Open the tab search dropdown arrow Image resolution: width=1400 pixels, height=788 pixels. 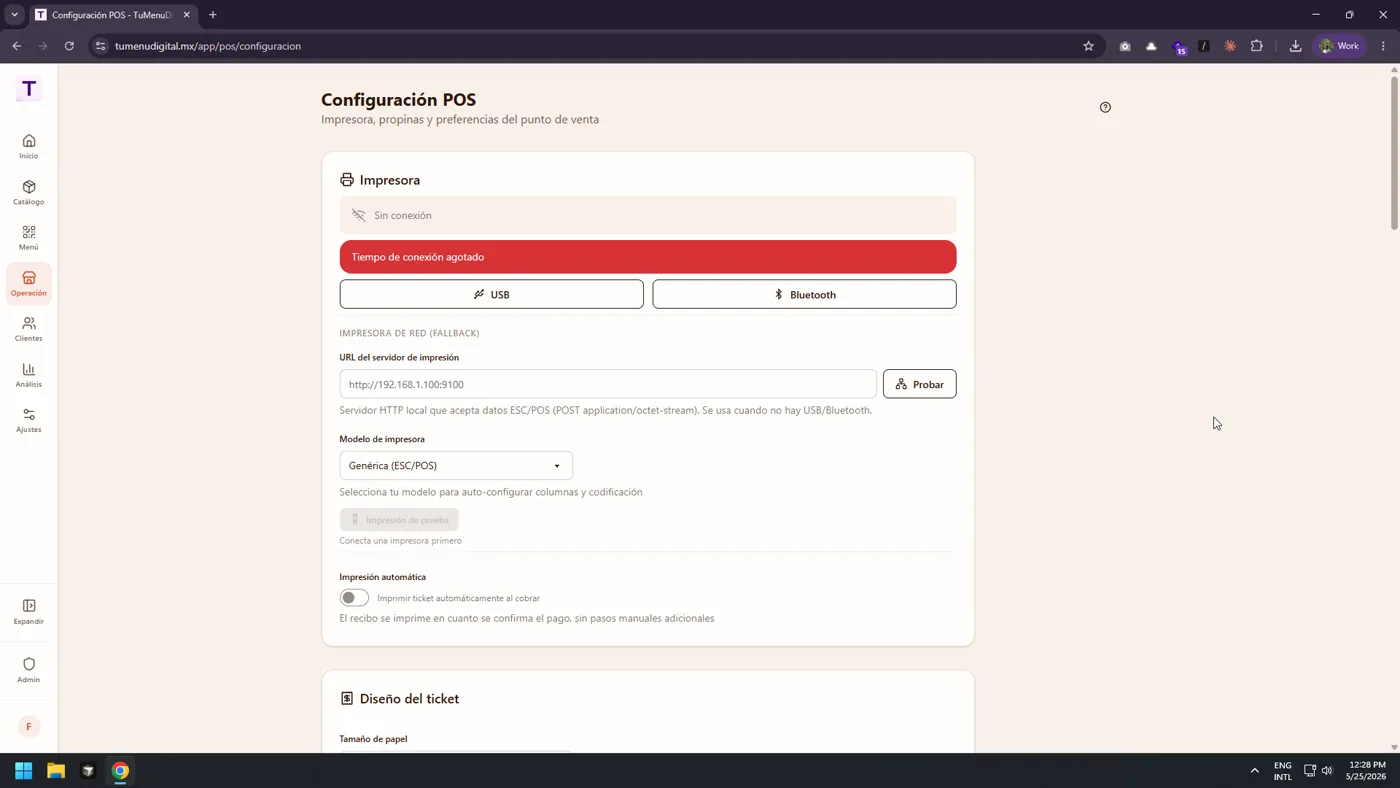(14, 15)
